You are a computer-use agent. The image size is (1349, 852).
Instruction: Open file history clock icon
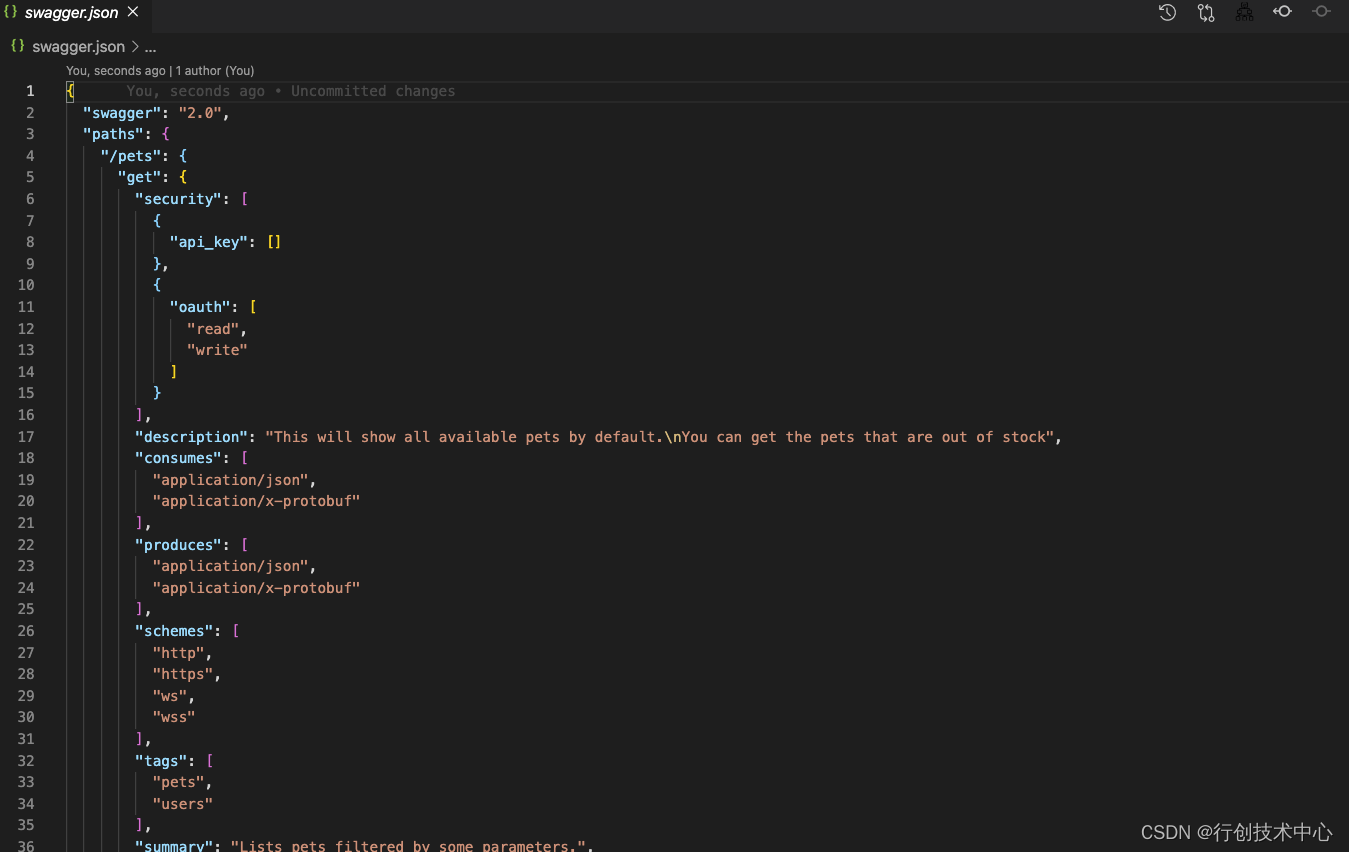click(1167, 12)
